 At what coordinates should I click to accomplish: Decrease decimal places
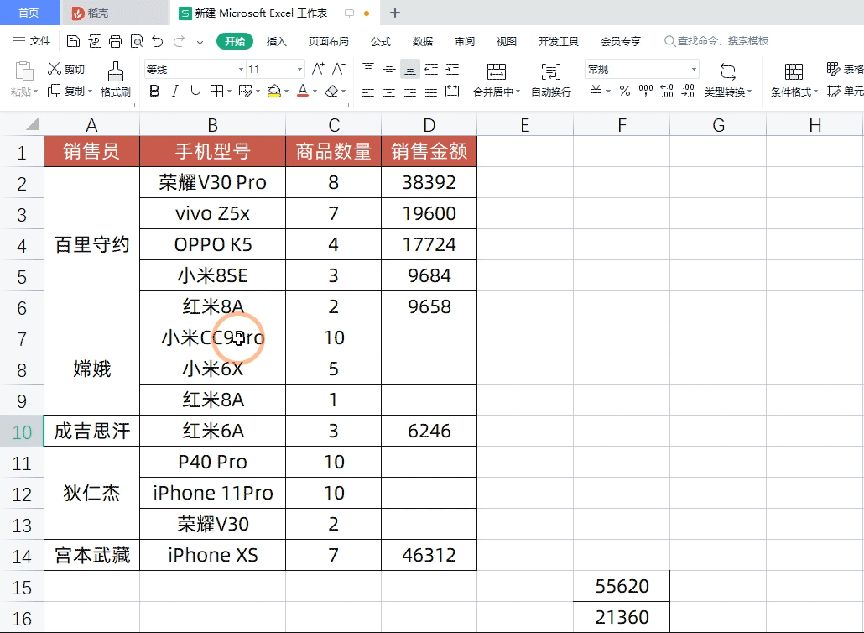coord(688,91)
